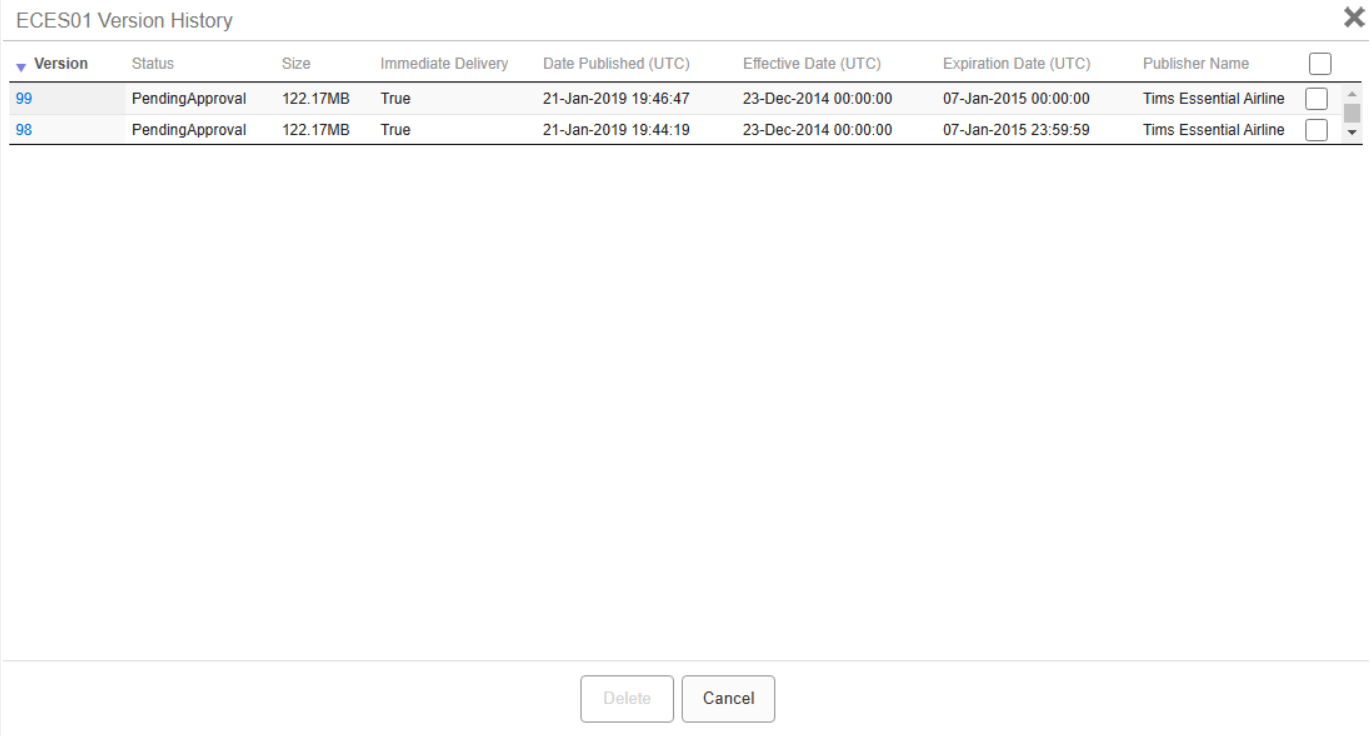Select PendingApproval status in version 98 row

click(x=189, y=129)
